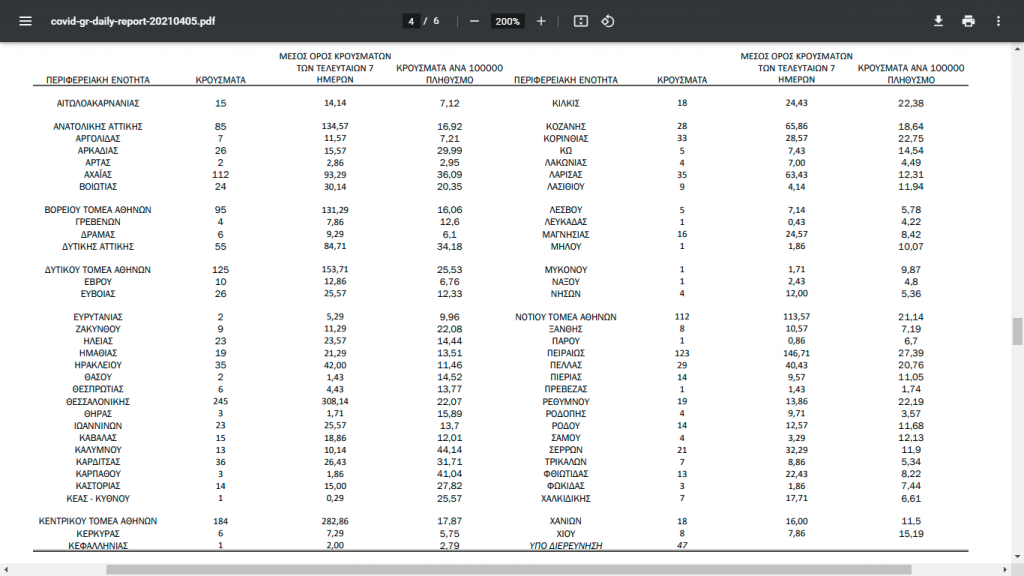The height and width of the screenshot is (576, 1024).
Task: Click the ΖΑΚΥΝΘΟΥ region name
Action: 98,329
